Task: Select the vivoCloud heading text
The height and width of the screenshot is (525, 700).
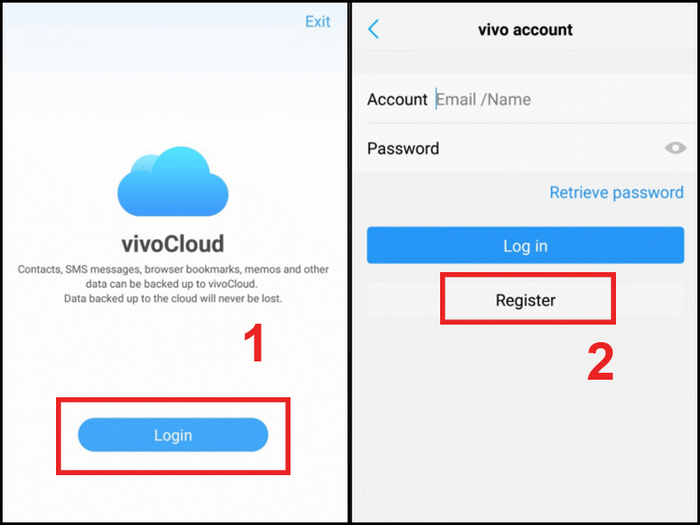Action: pos(173,244)
